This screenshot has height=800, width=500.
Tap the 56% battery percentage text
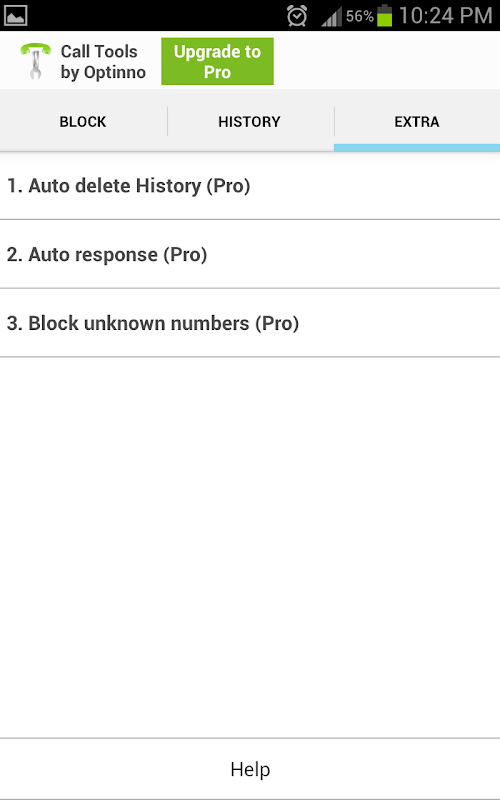click(x=360, y=16)
